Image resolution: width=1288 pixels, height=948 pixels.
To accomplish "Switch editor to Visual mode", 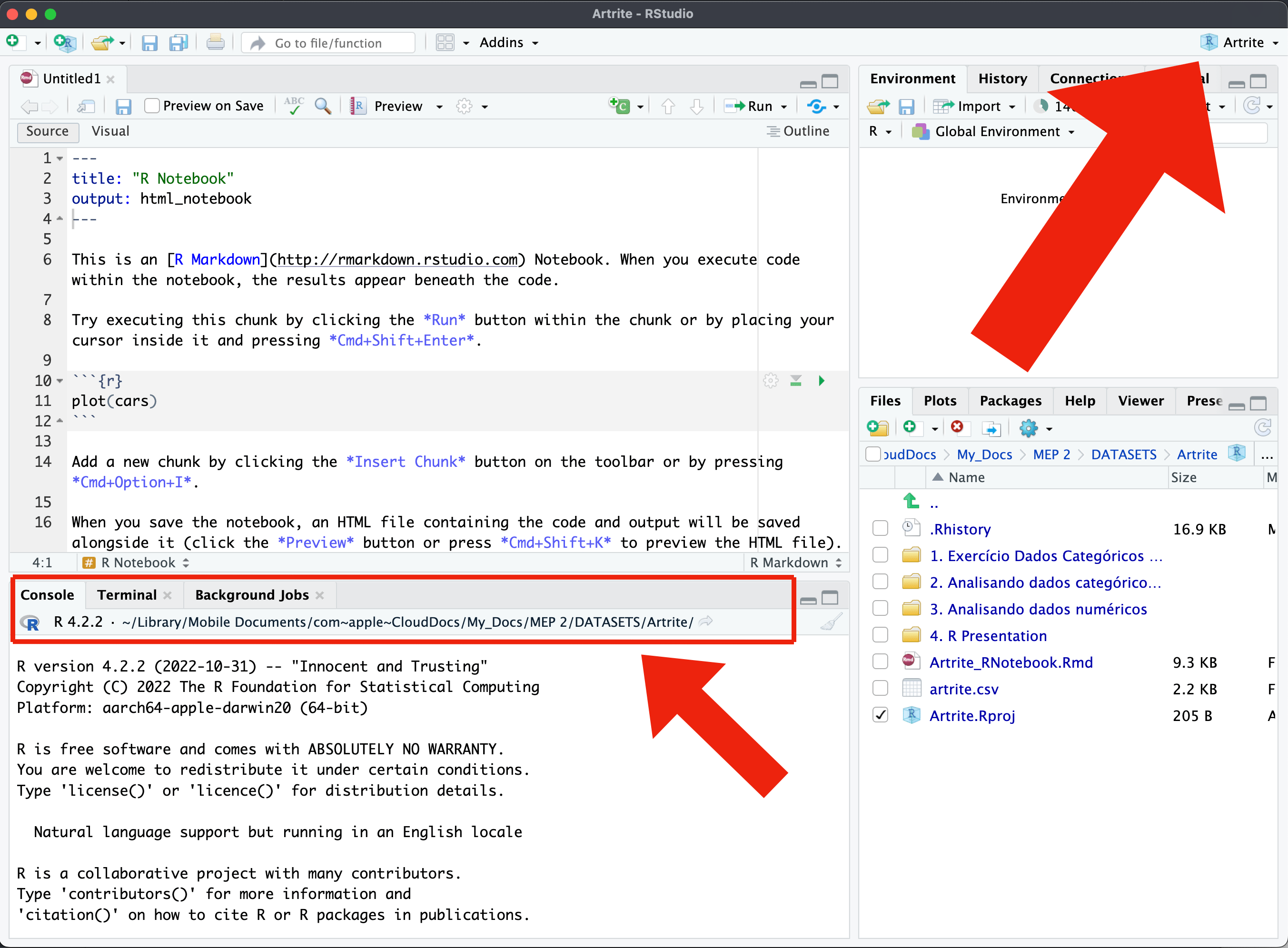I will pos(110,131).
